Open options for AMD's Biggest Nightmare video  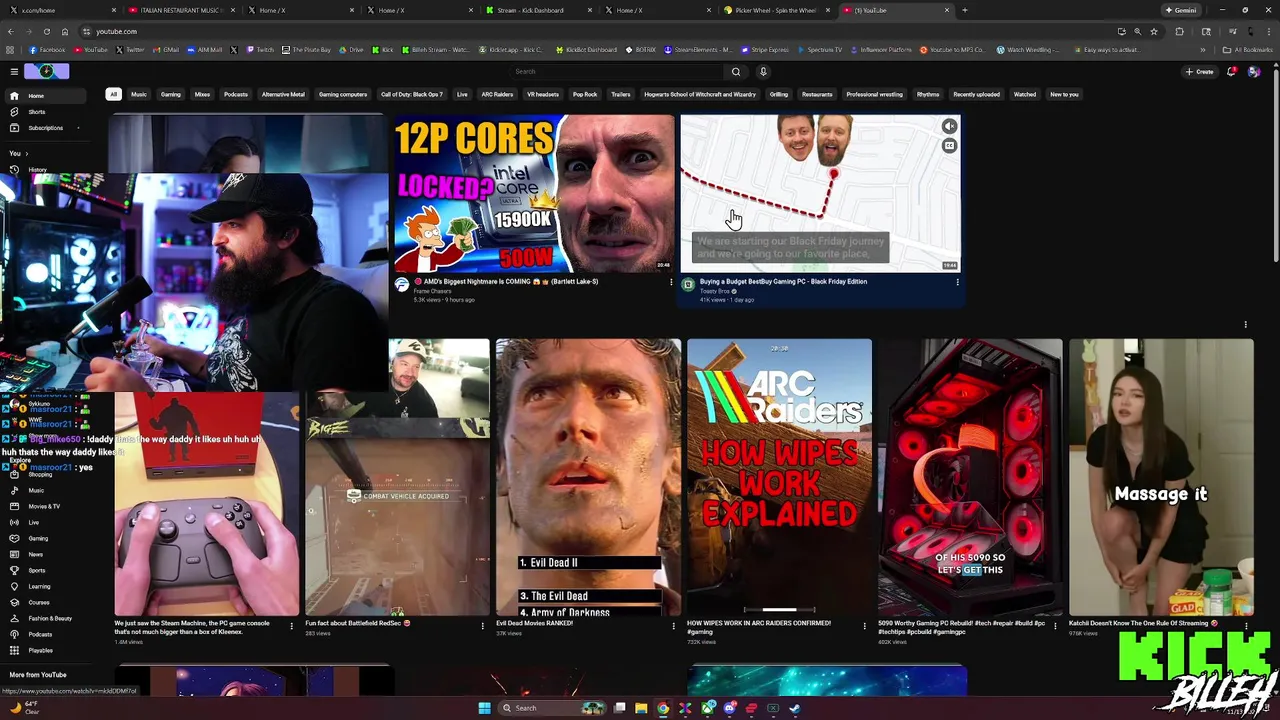click(x=671, y=283)
